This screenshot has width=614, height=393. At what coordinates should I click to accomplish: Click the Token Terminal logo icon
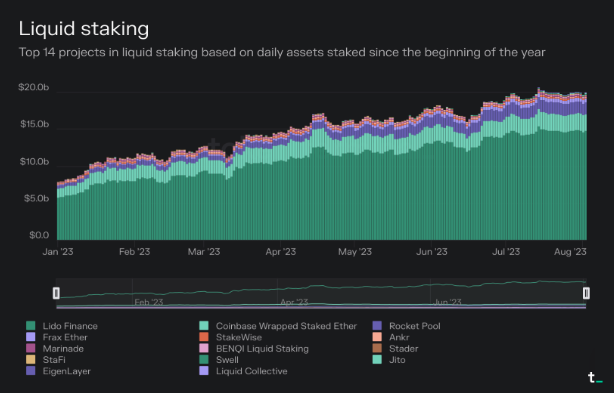pos(595,378)
